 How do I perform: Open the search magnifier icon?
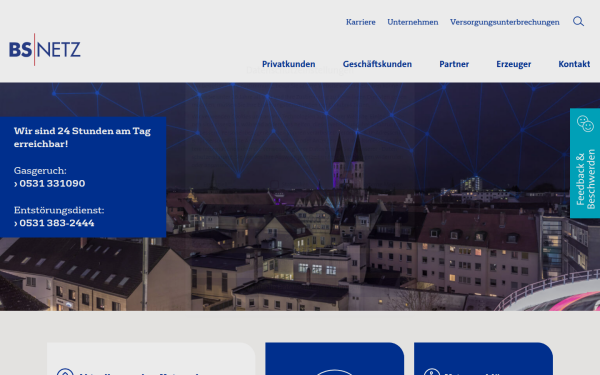point(578,21)
